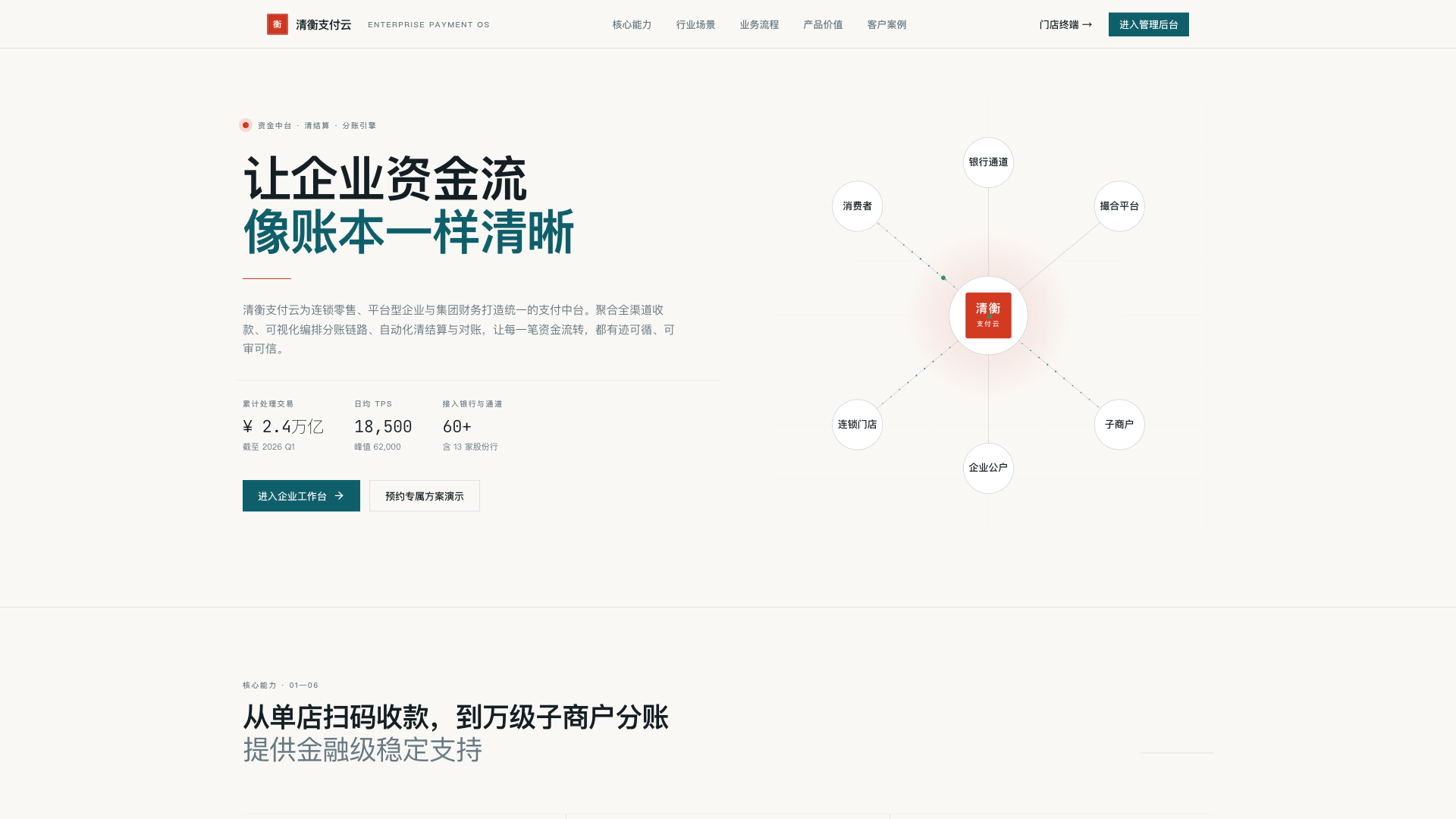Select the 银行通道 node in the diagram

(x=988, y=162)
